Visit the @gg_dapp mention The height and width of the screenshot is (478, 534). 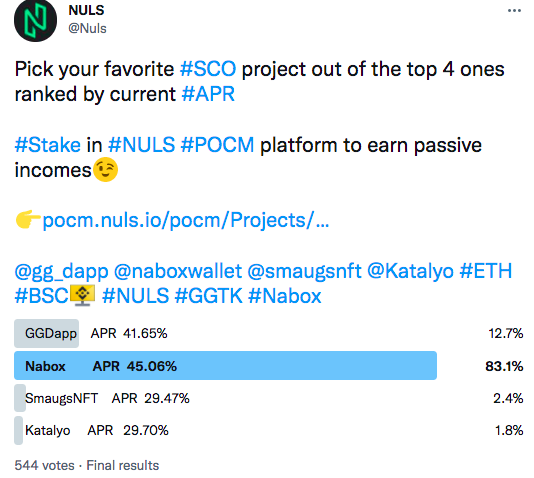61,271
